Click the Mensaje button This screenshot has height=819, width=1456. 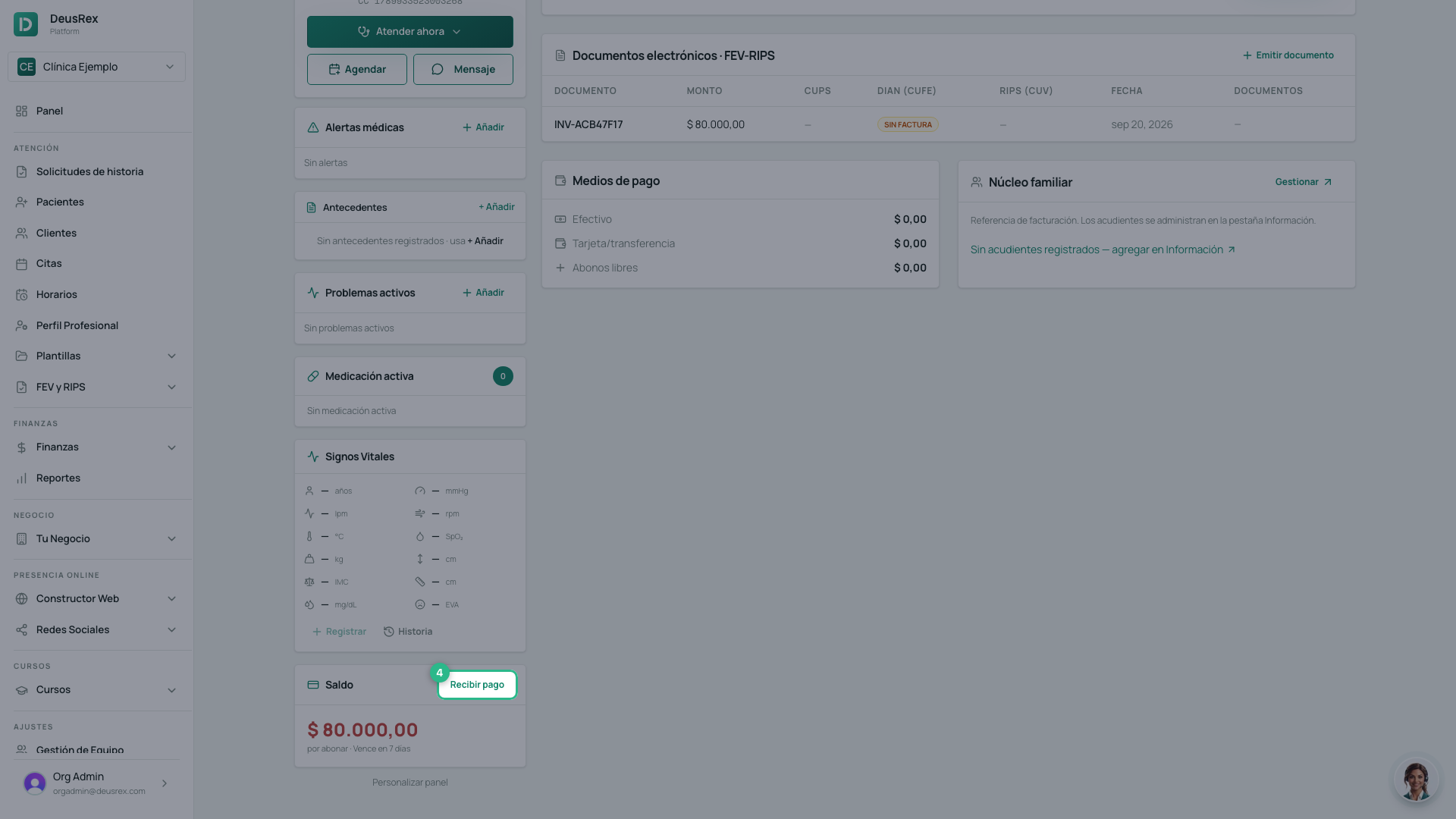pyautogui.click(x=463, y=69)
